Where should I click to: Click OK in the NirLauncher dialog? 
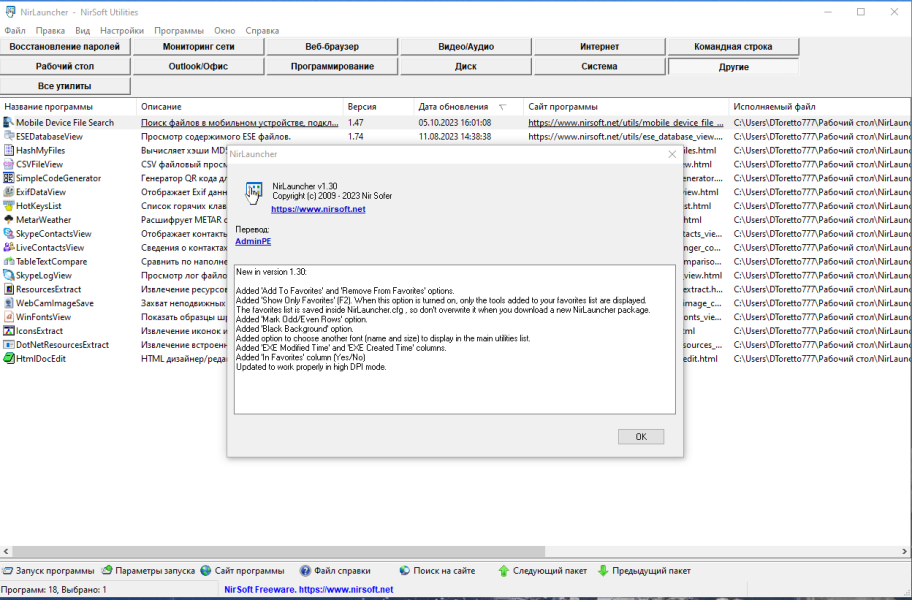point(641,437)
